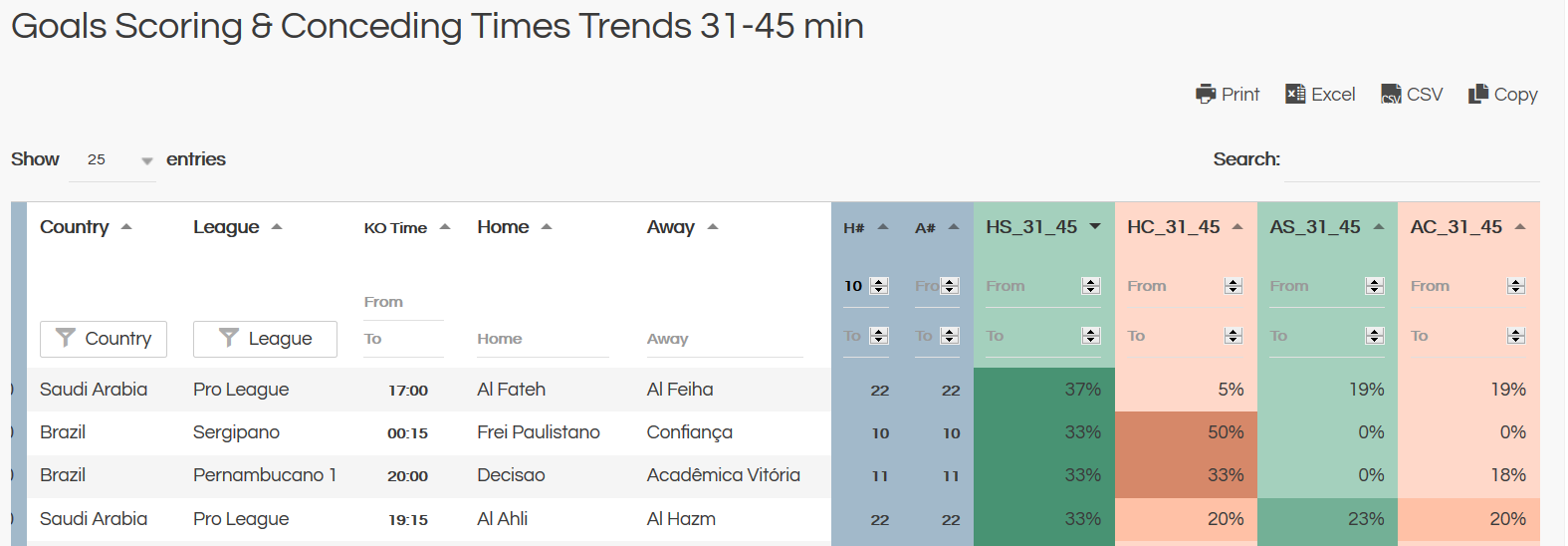Image resolution: width=1568 pixels, height=546 pixels.
Task: Open the Show entries count dropdown
Action: [x=112, y=159]
